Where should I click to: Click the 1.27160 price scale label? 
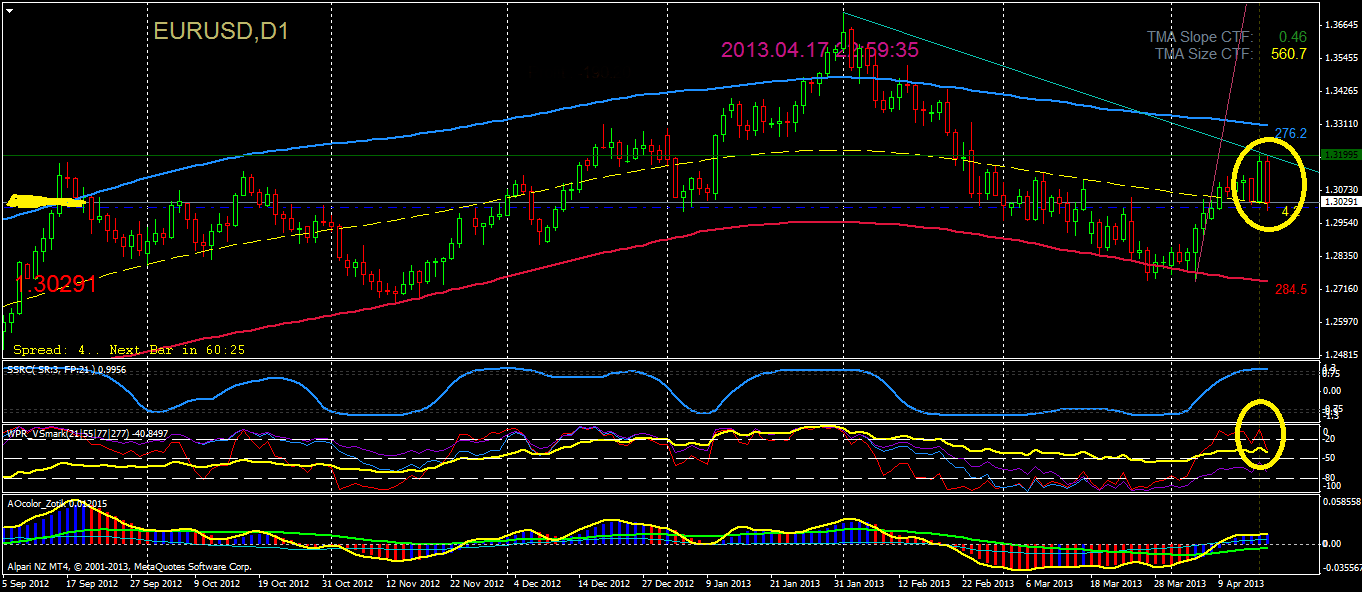click(1339, 288)
